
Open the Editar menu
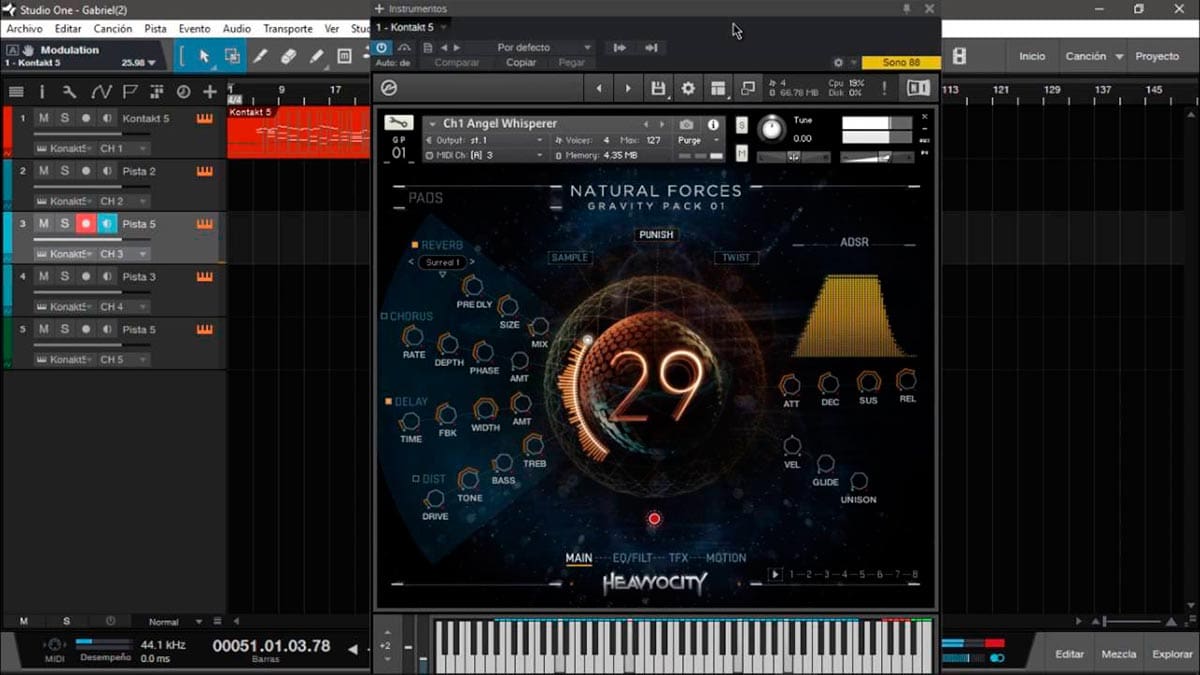tap(69, 29)
